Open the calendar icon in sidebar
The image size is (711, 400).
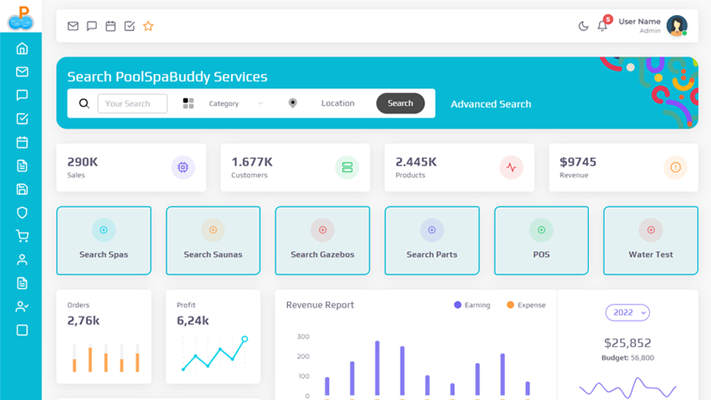coord(22,142)
